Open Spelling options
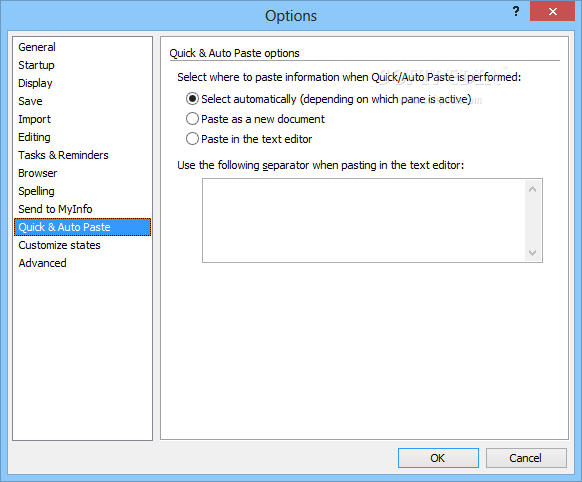Screen dimensions: 582x482 click(x=36, y=191)
